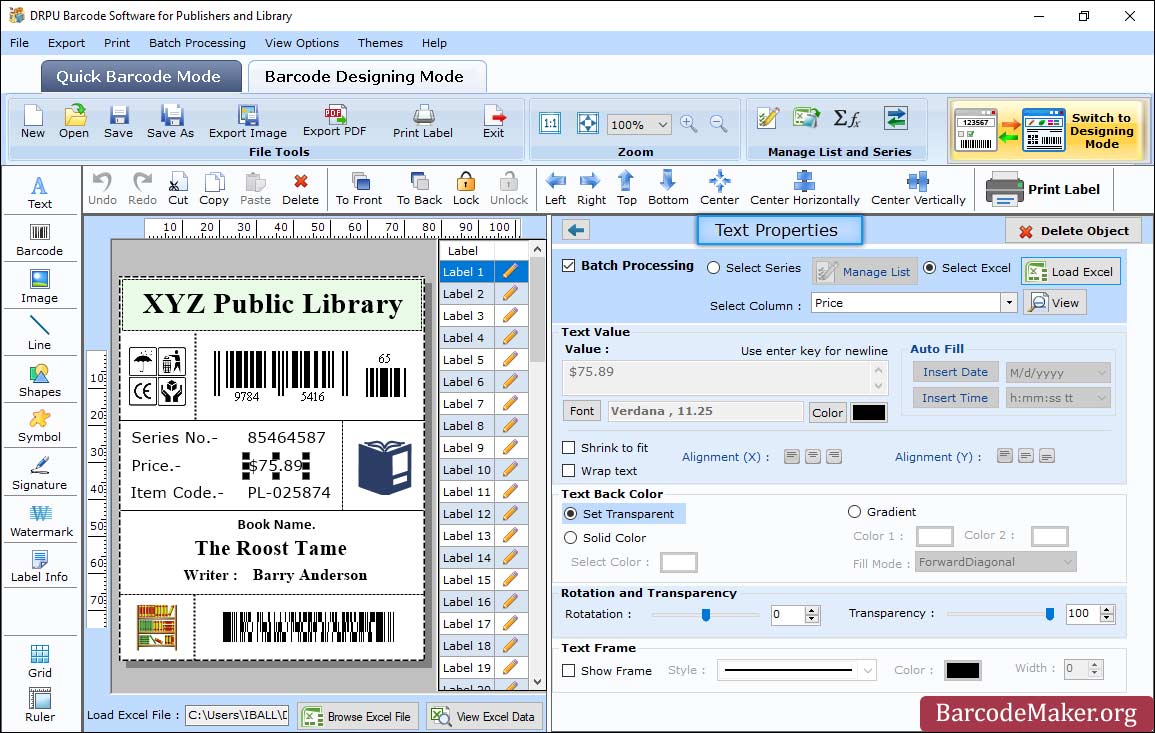Screen dimensions: 1155x733
Task: Export label to PDF
Action: [x=334, y=122]
